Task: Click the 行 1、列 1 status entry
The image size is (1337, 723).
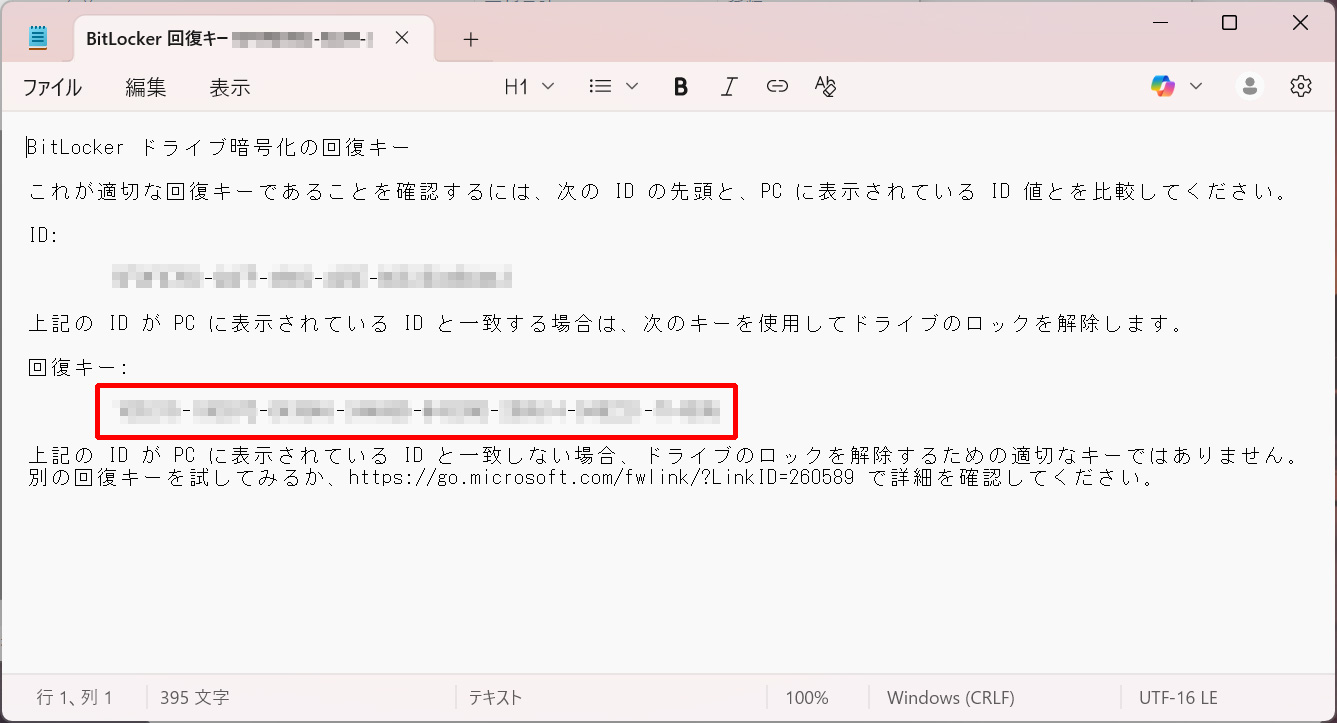Action: pyautogui.click(x=75, y=698)
